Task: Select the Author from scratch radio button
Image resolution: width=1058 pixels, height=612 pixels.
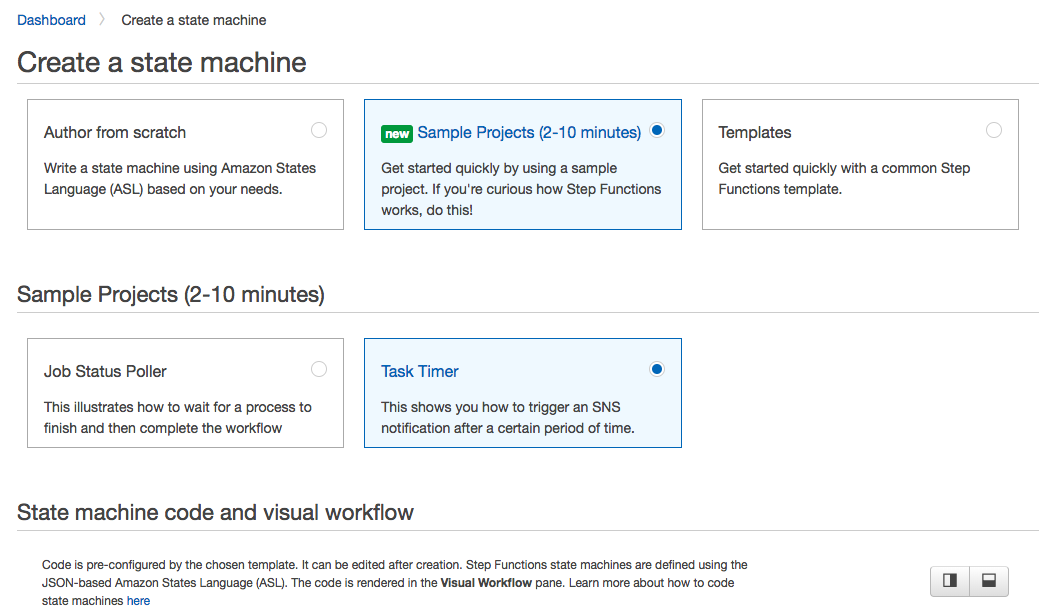Action: [x=319, y=130]
